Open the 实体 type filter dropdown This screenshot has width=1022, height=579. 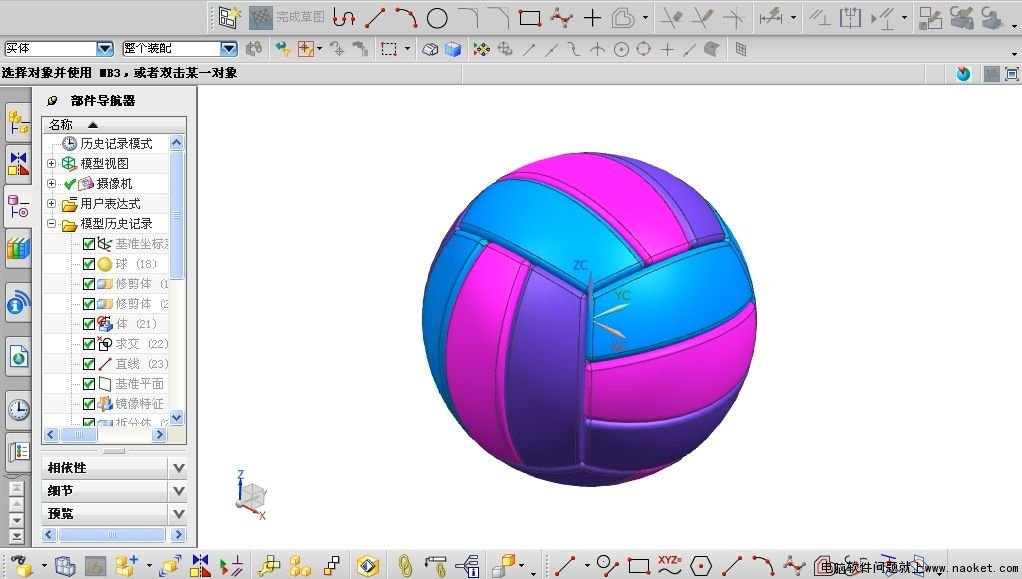pyautogui.click(x=105, y=48)
